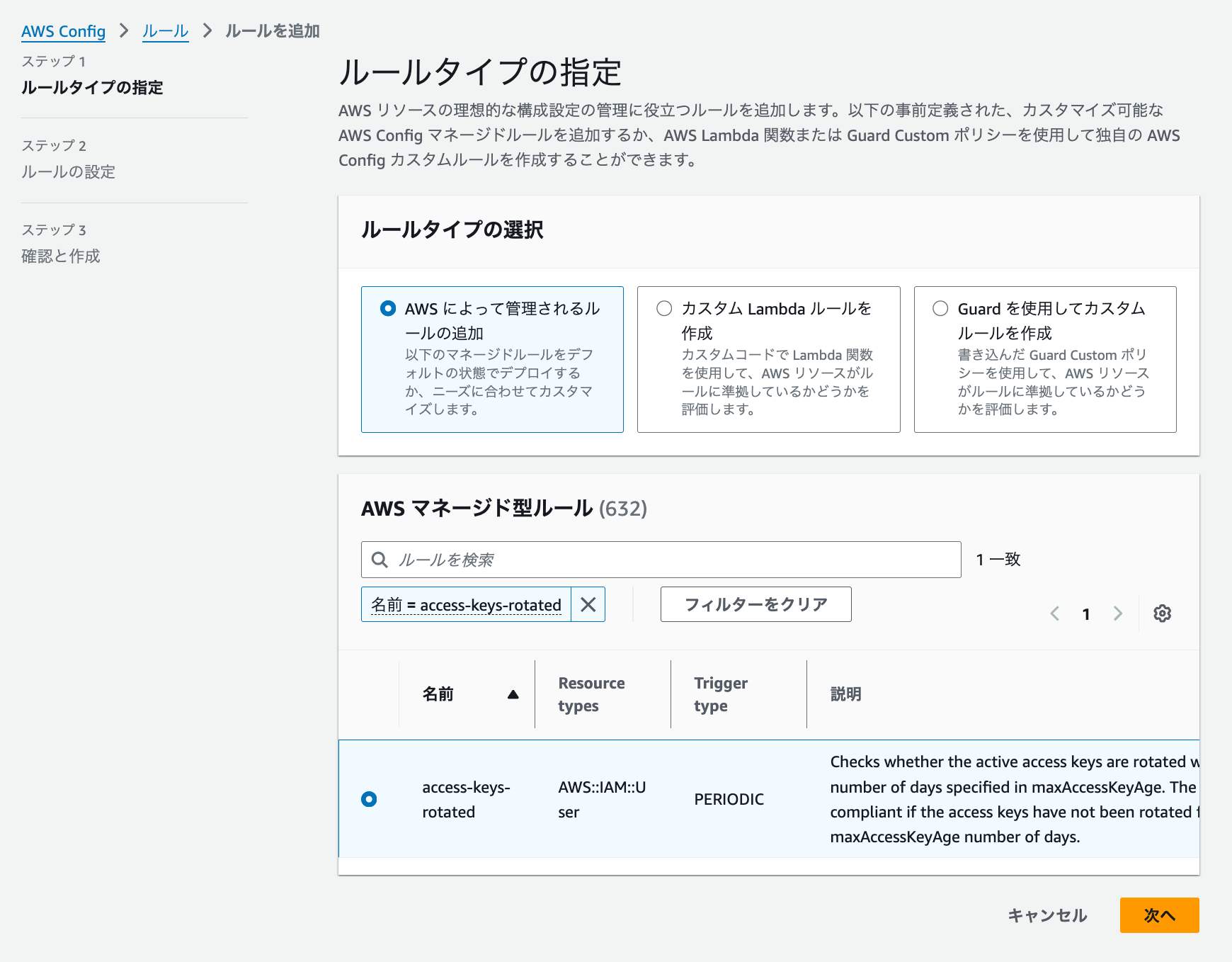Sort by 名前 using the sort arrow
The image size is (1232, 962).
tap(513, 694)
